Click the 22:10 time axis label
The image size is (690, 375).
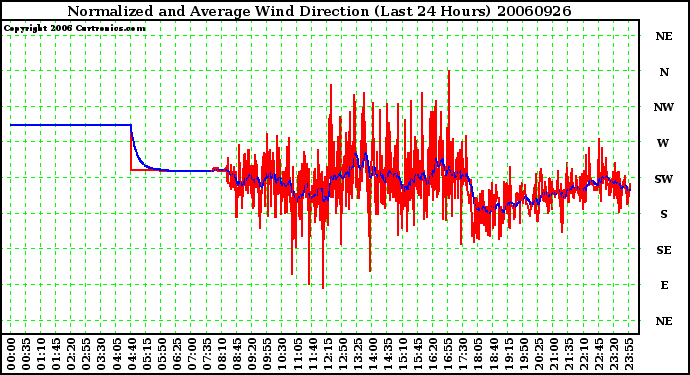[x=584, y=354]
